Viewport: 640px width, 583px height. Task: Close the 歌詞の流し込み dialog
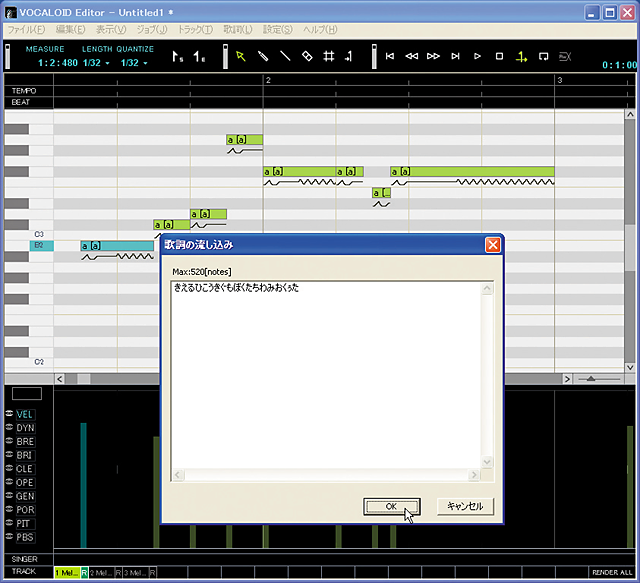tap(493, 245)
